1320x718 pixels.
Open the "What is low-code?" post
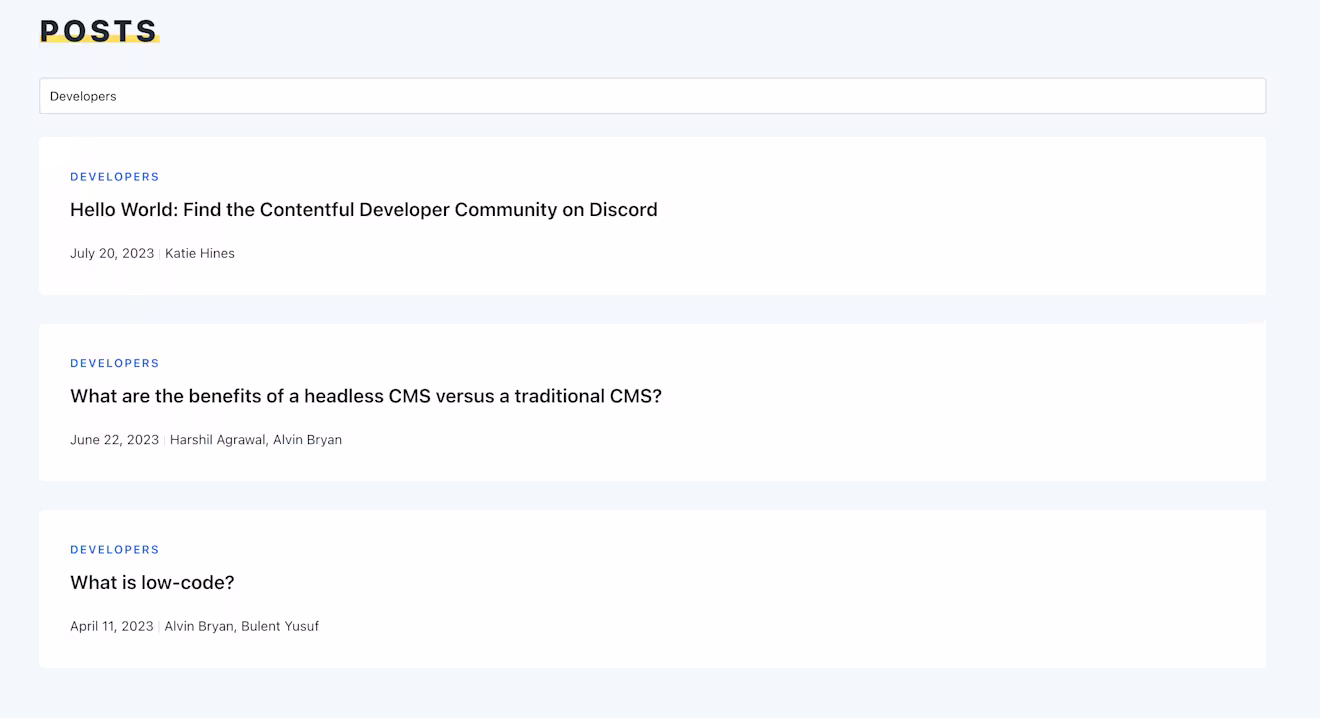[x=152, y=583]
